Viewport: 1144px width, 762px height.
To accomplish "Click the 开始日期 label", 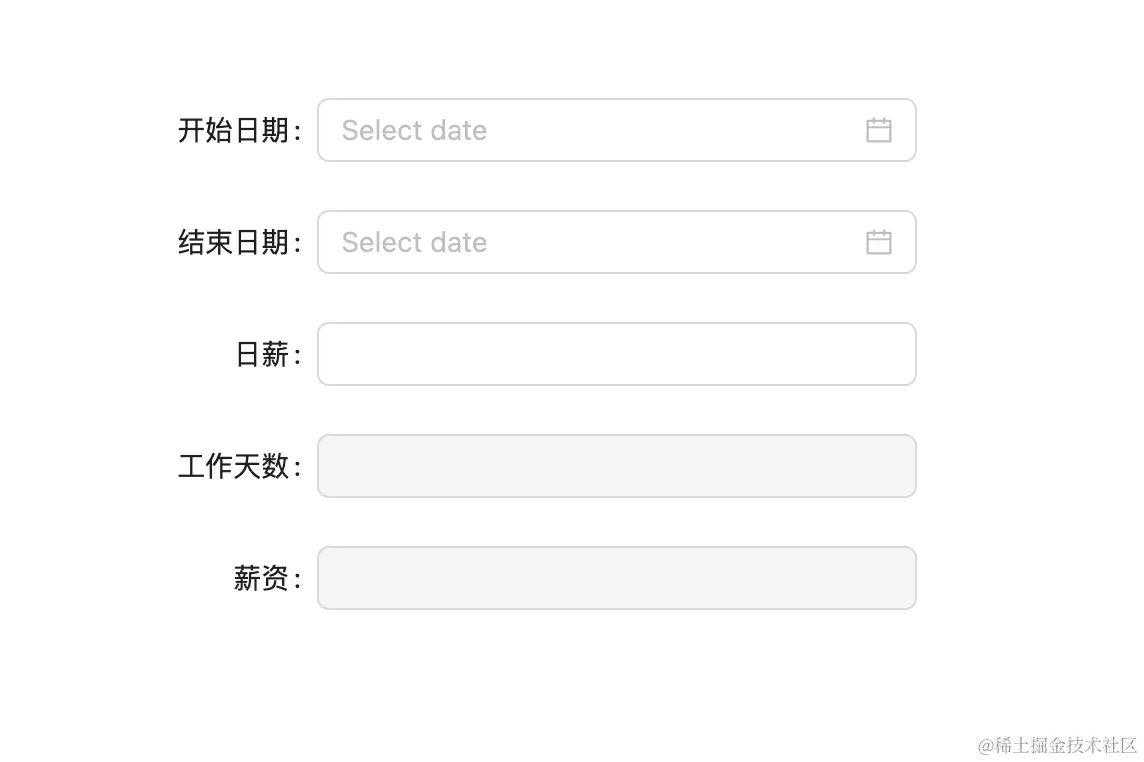I will pos(234,130).
